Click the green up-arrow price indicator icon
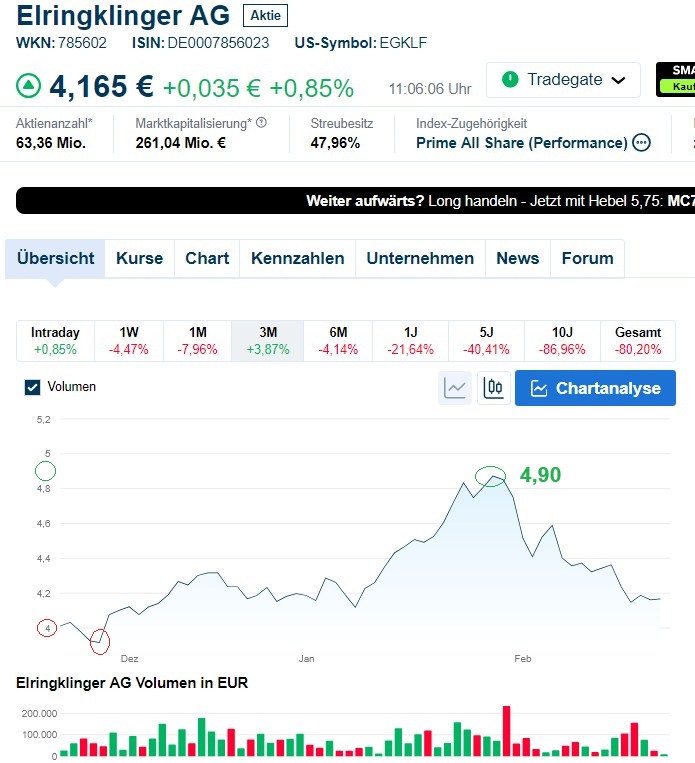Image resolution: width=695 pixels, height=763 pixels. (29, 86)
